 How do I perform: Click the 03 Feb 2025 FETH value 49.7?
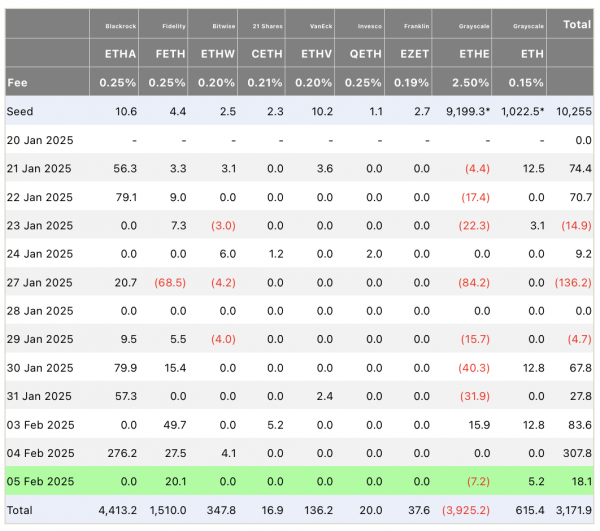tap(175, 425)
